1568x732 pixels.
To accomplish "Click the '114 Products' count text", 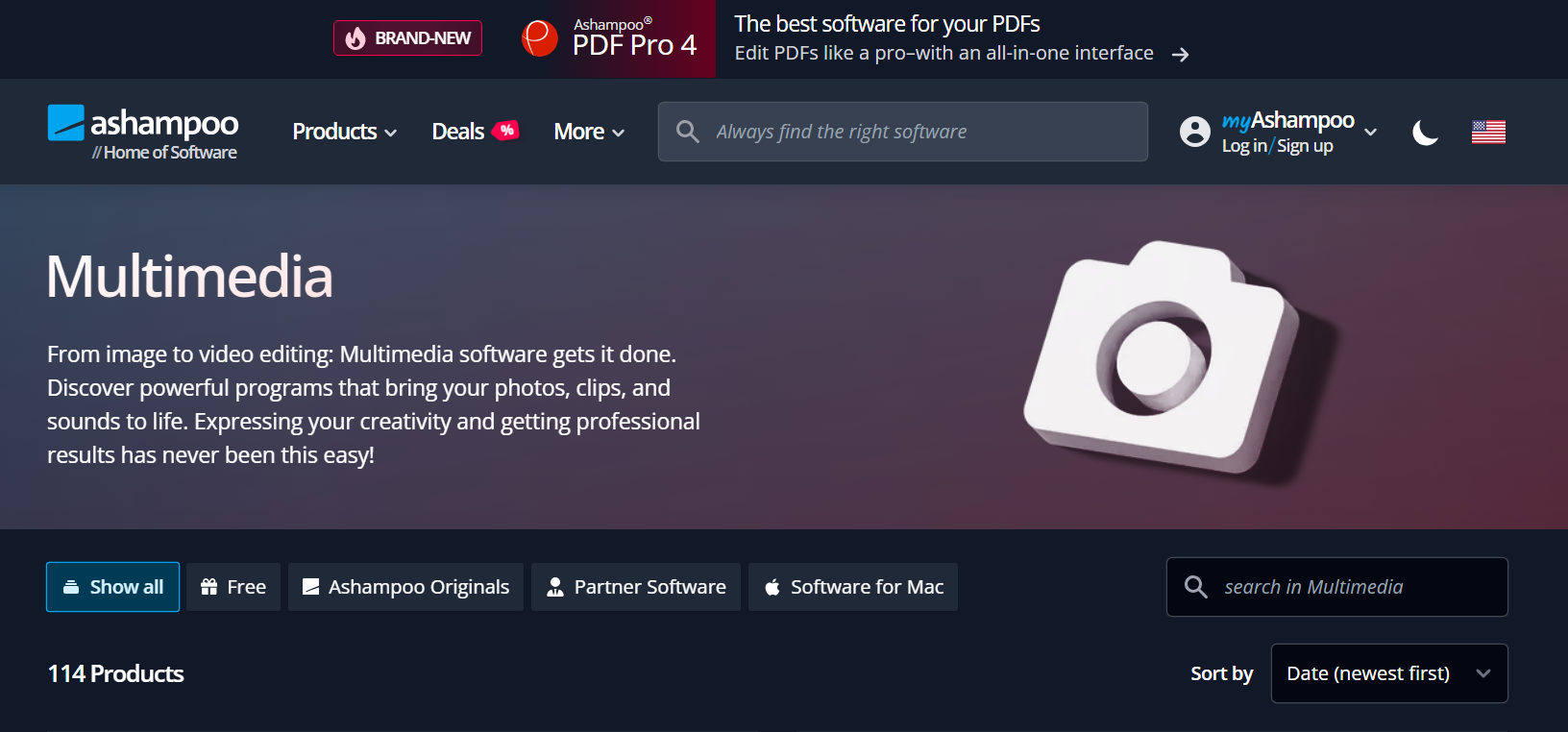I will (x=116, y=673).
